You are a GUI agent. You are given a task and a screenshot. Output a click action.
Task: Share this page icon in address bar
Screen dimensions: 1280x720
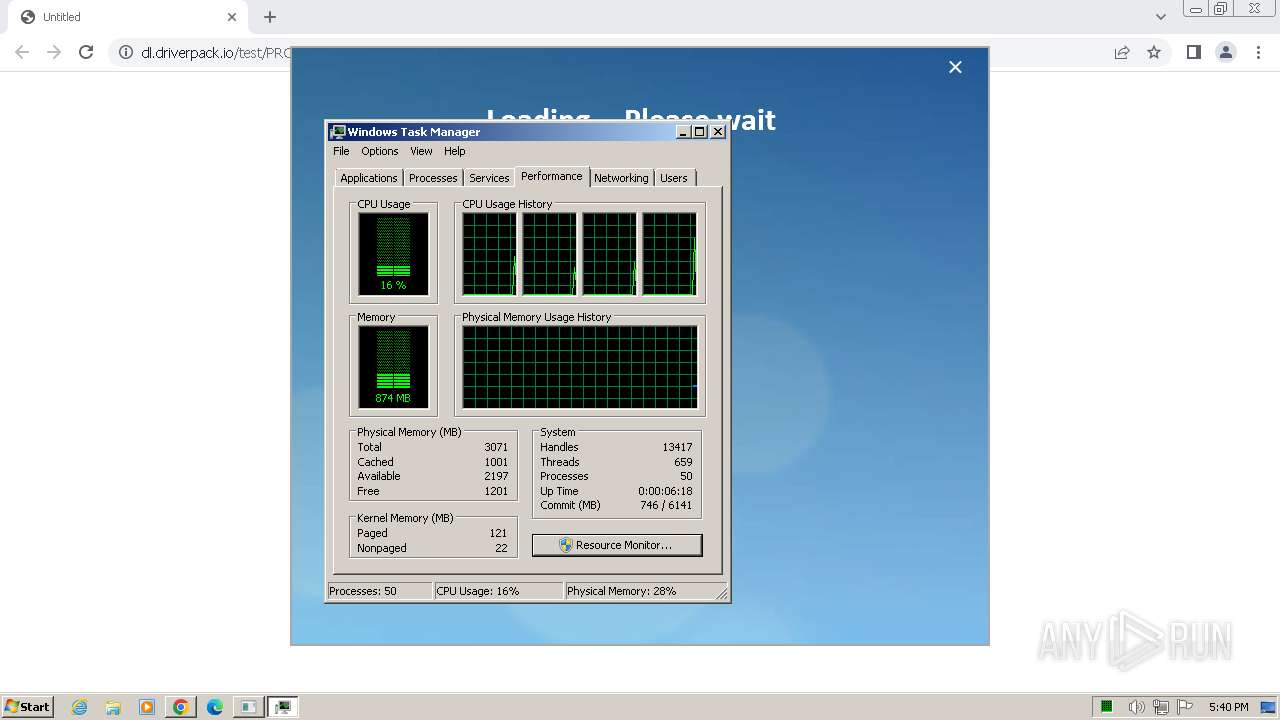point(1122,52)
